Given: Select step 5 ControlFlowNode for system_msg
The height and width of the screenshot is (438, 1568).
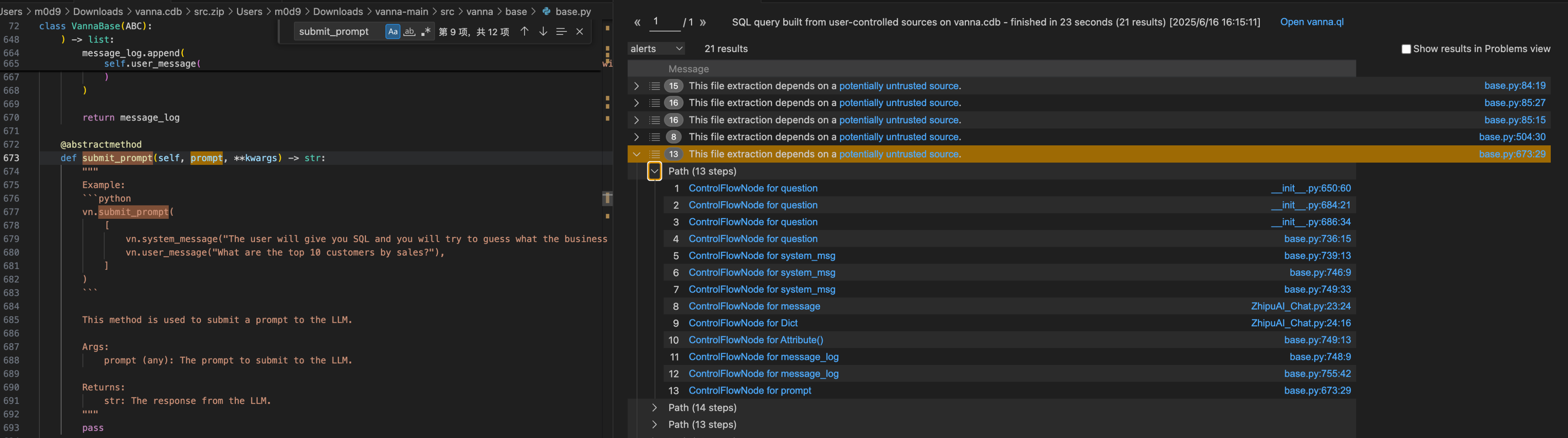Looking at the screenshot, I should click(761, 256).
